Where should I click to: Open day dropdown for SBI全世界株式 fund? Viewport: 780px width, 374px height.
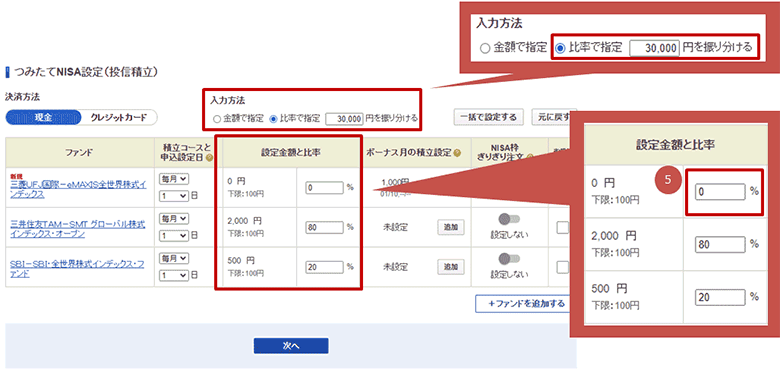click(174, 275)
